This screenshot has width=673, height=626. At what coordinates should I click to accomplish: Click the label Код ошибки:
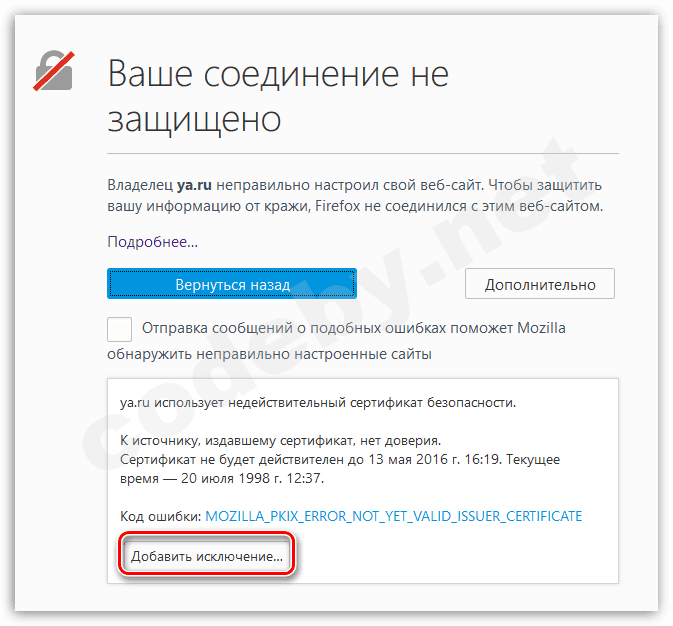(x=161, y=516)
